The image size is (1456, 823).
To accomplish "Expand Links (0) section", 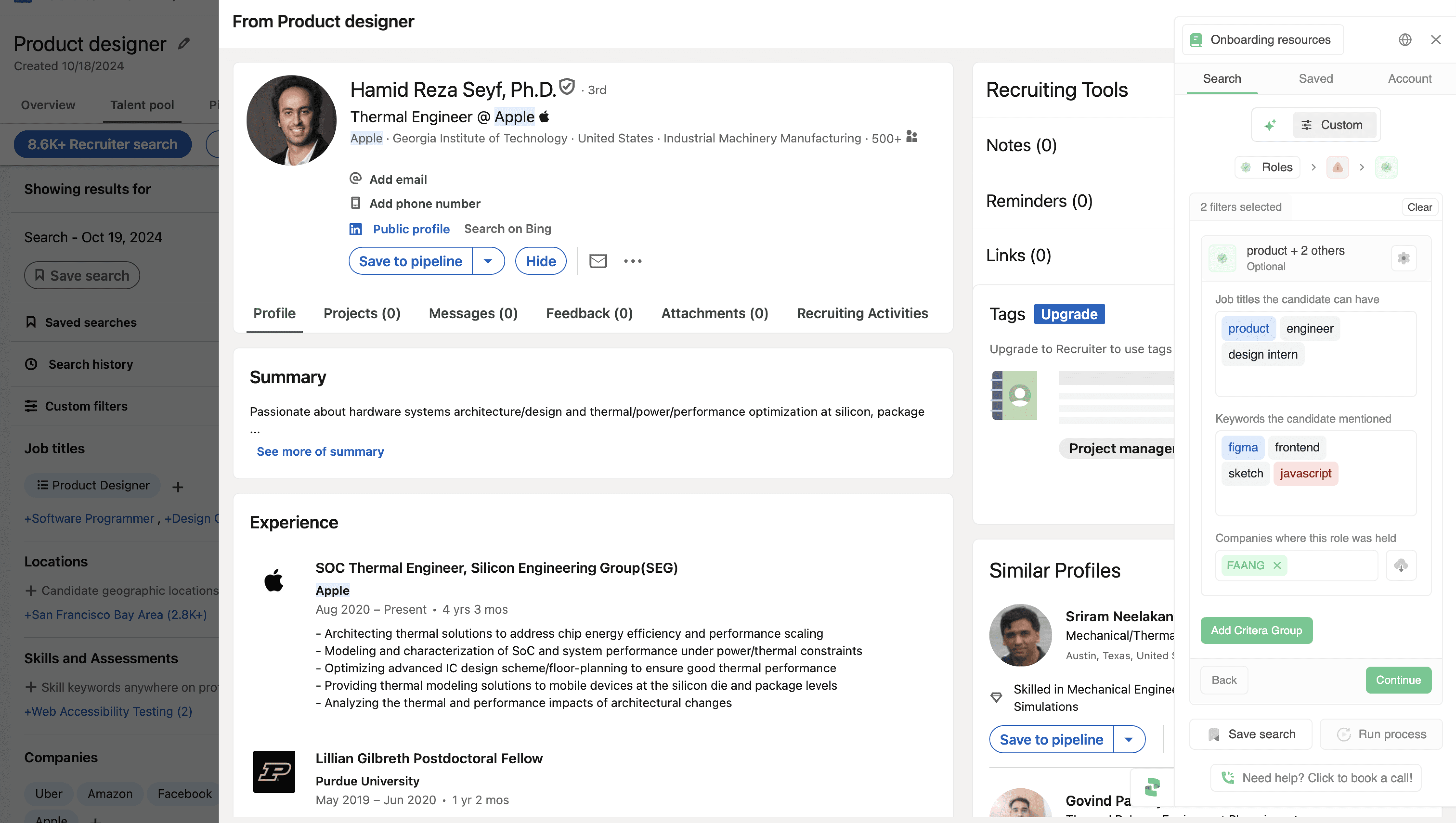I will (1018, 256).
